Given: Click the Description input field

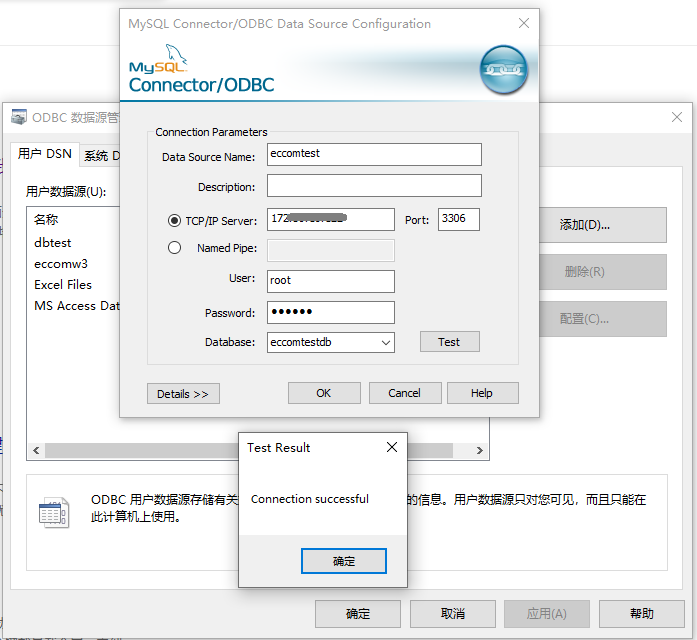Looking at the screenshot, I should [x=374, y=185].
